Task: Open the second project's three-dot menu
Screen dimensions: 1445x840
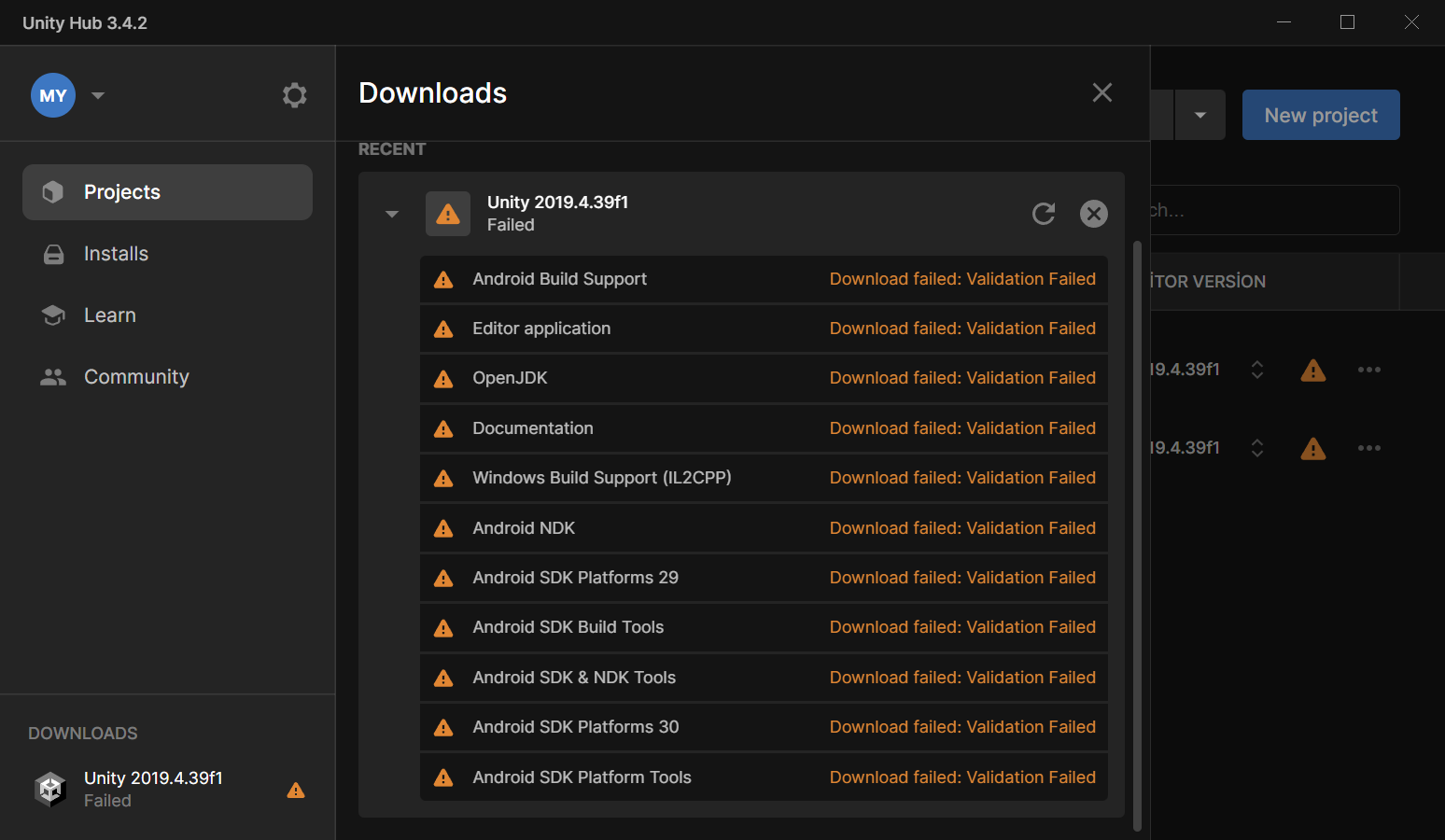Action: 1368,448
